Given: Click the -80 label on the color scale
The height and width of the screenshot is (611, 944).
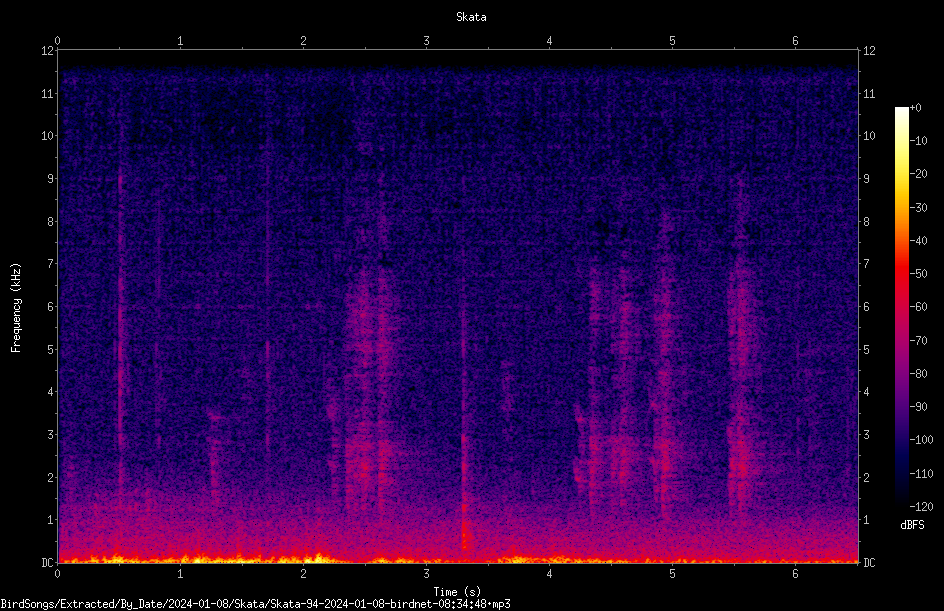Looking at the screenshot, I should point(919,373).
